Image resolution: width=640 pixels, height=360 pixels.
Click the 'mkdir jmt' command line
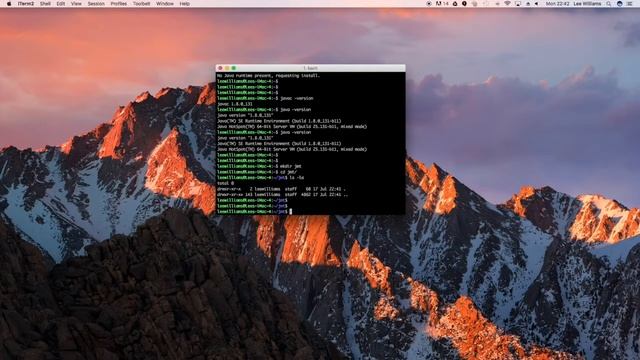coord(259,167)
